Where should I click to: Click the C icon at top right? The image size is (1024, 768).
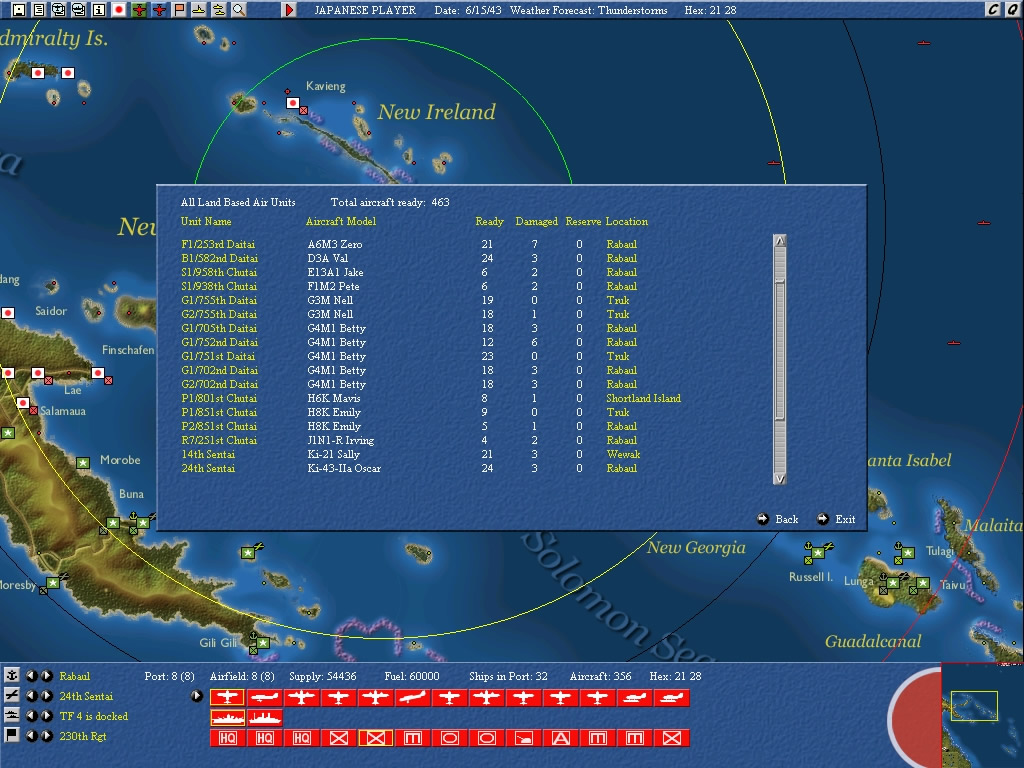click(x=993, y=9)
